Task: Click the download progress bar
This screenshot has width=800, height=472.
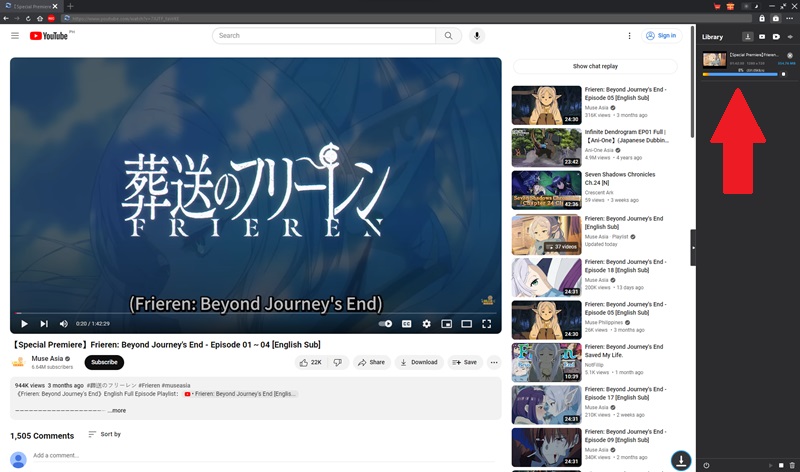Action: (x=740, y=74)
